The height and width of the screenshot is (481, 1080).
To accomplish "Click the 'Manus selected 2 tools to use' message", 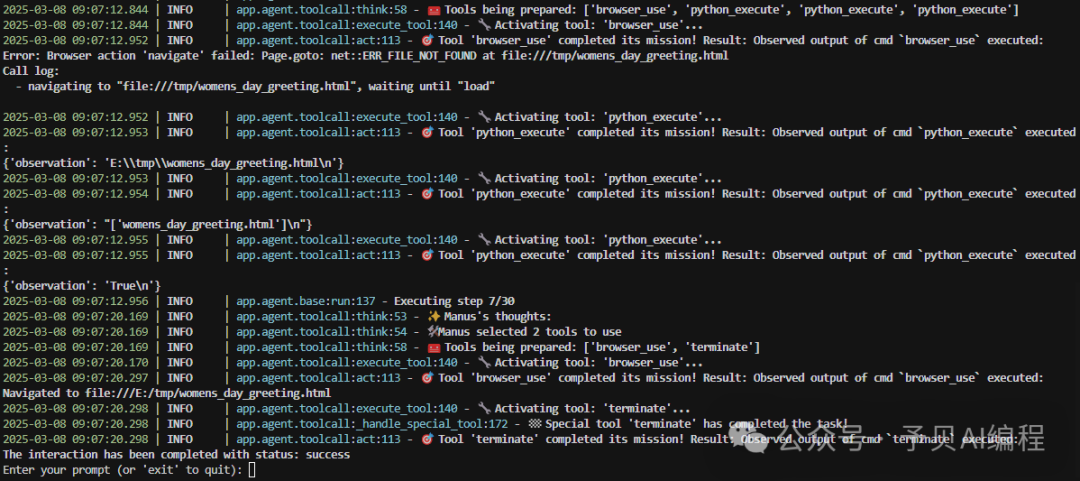I will coord(532,332).
